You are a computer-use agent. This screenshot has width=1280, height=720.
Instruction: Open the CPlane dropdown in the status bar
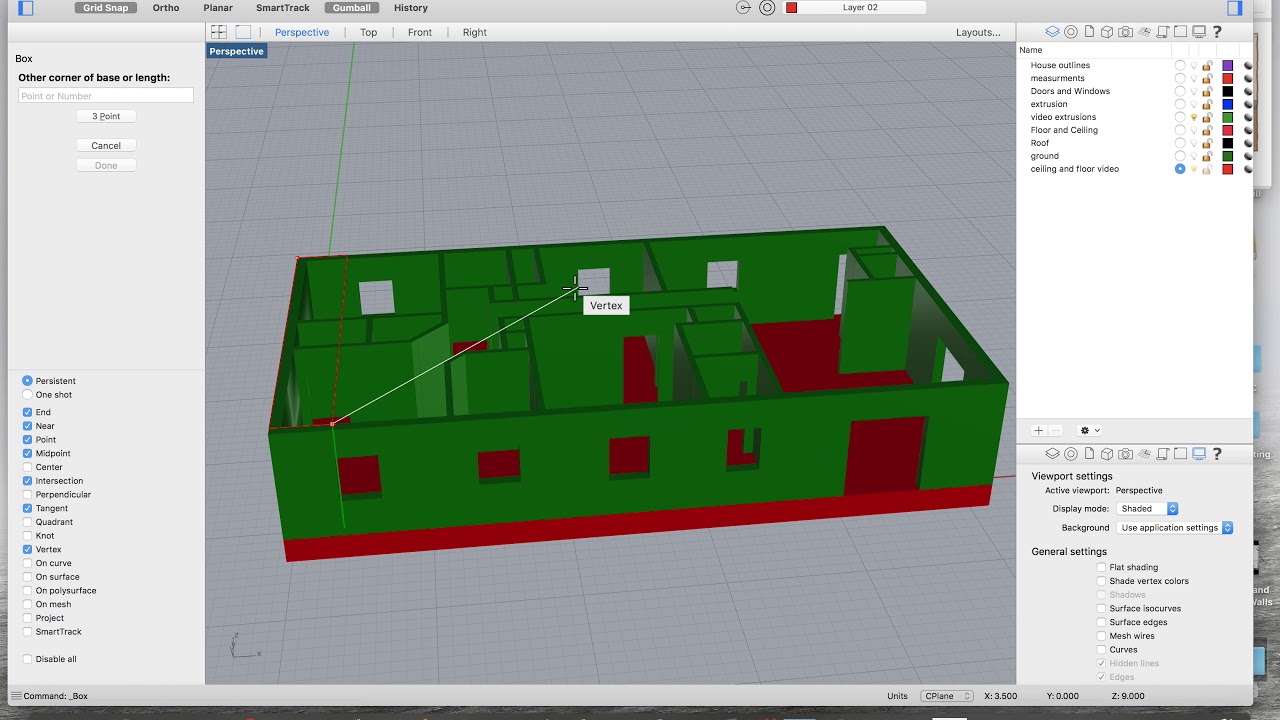pyautogui.click(x=947, y=696)
